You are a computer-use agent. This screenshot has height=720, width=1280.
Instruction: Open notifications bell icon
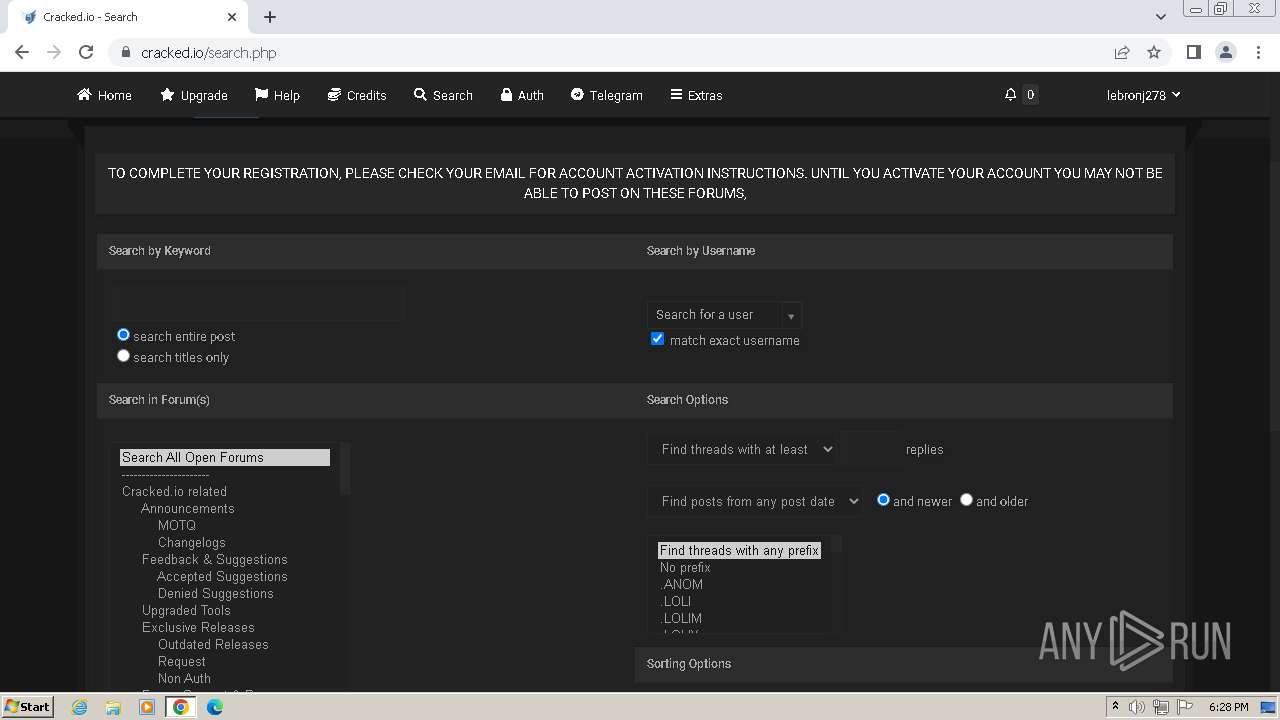pyautogui.click(x=1010, y=95)
